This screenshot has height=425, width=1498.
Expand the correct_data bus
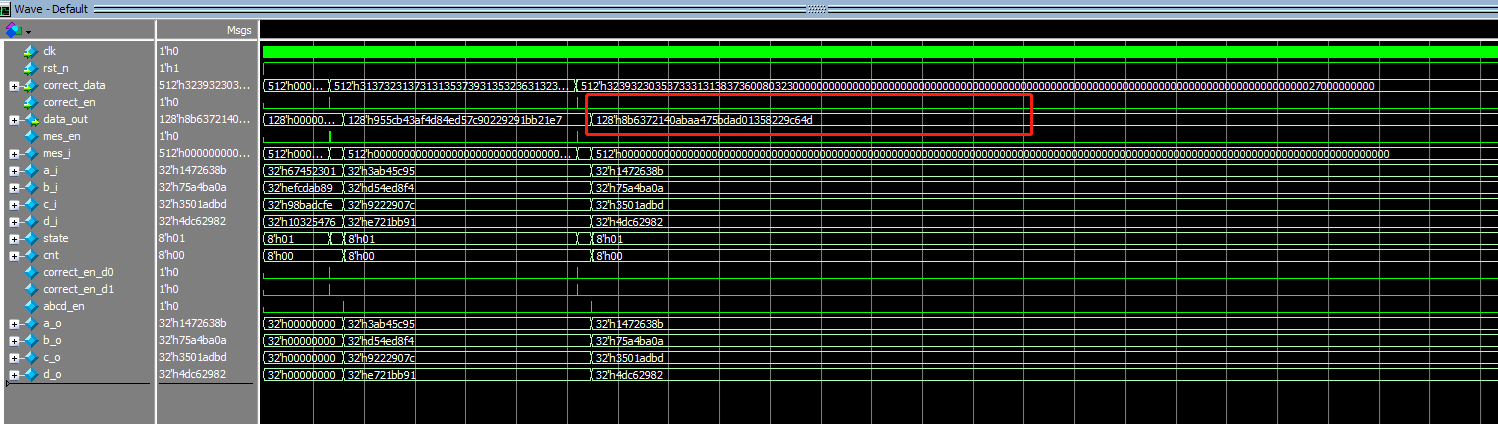pyautogui.click(x=13, y=86)
